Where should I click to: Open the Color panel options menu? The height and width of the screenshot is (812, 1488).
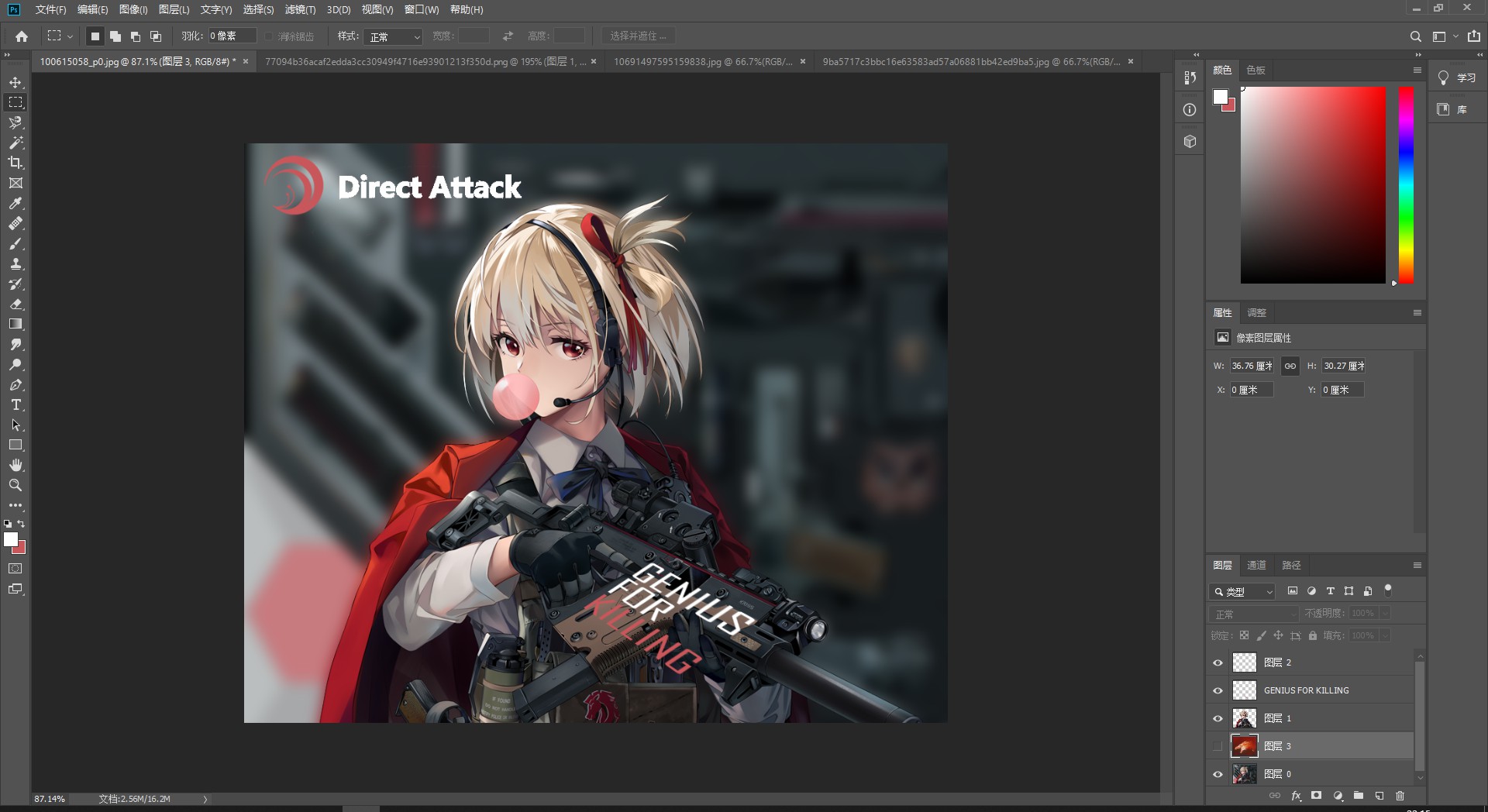(x=1417, y=71)
